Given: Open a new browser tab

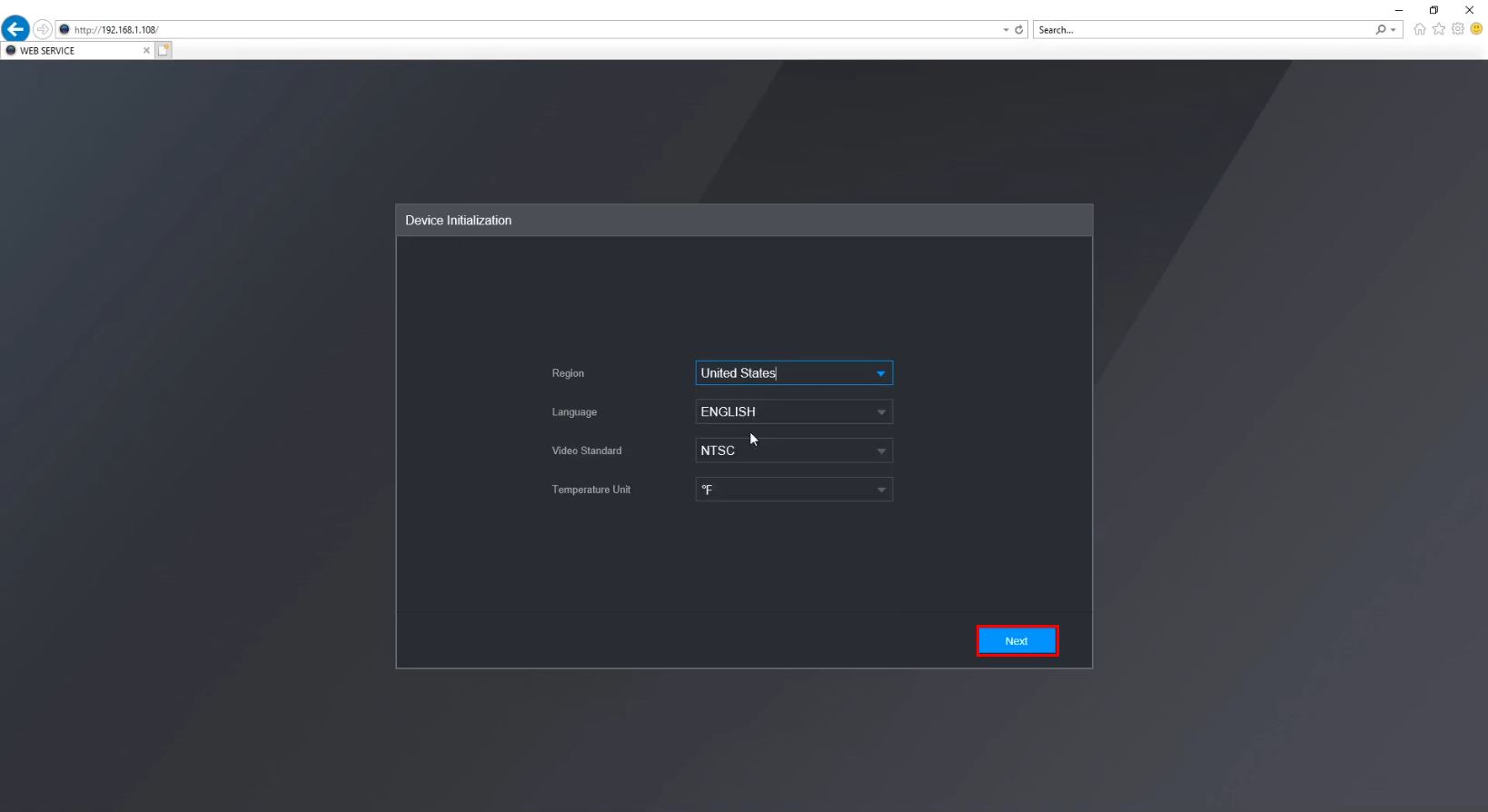Looking at the screenshot, I should coord(164,50).
